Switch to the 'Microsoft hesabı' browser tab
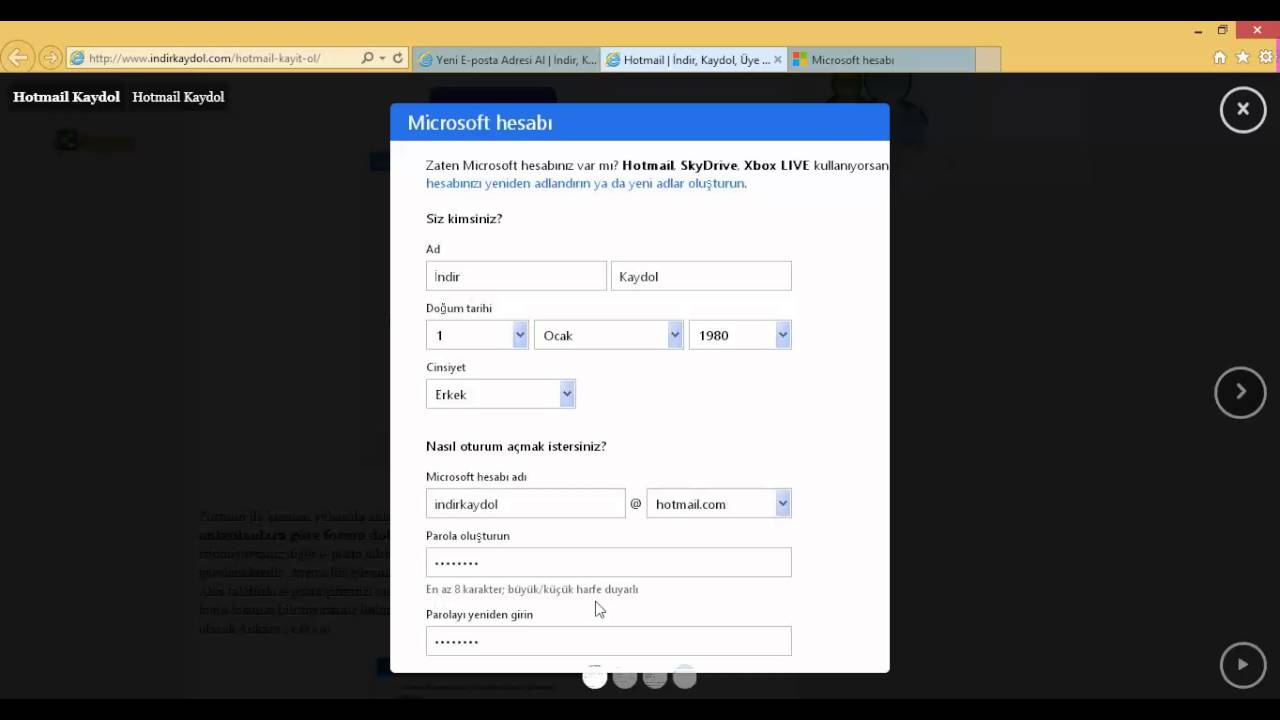 point(882,60)
